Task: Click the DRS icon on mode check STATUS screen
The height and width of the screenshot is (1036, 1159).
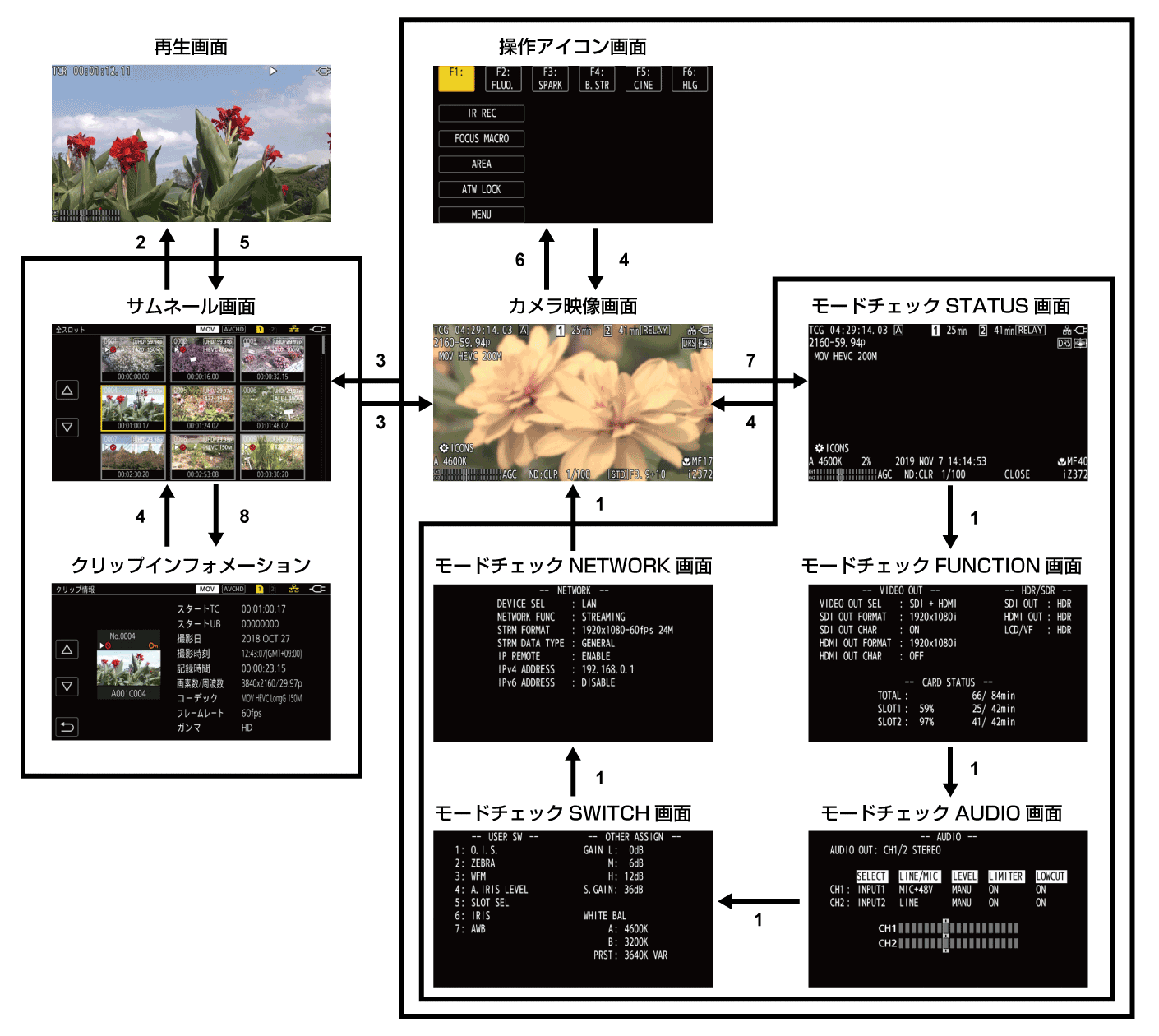Action: click(1064, 343)
